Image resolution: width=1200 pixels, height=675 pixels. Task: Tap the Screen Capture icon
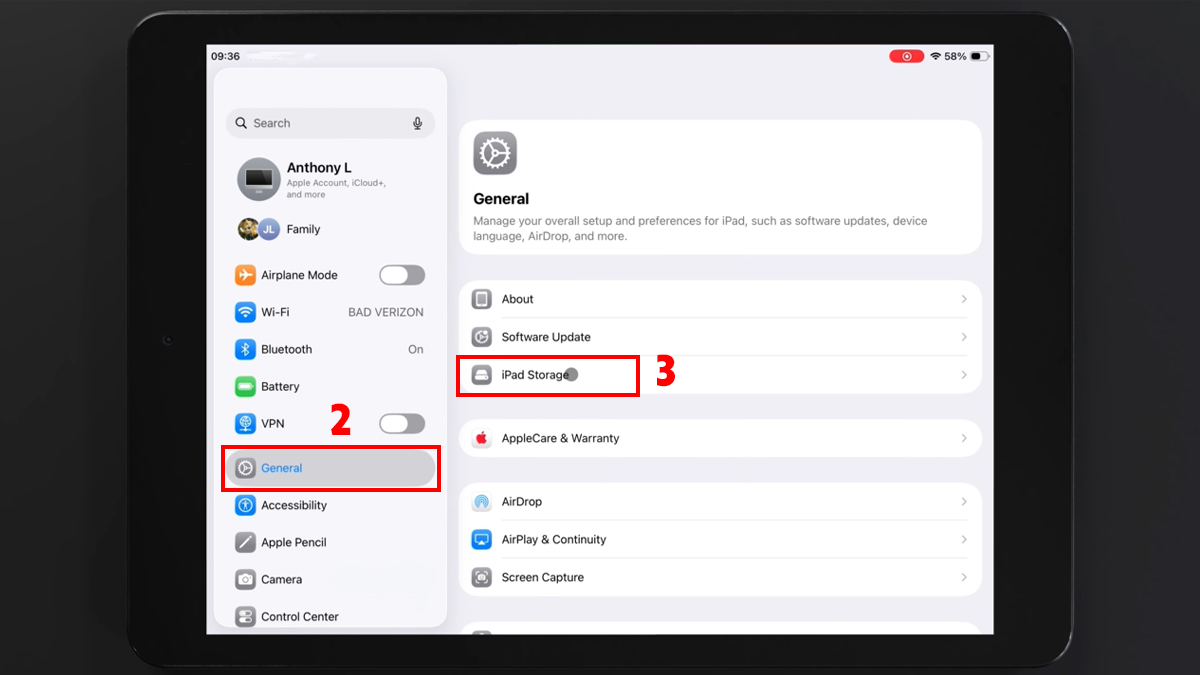(482, 577)
